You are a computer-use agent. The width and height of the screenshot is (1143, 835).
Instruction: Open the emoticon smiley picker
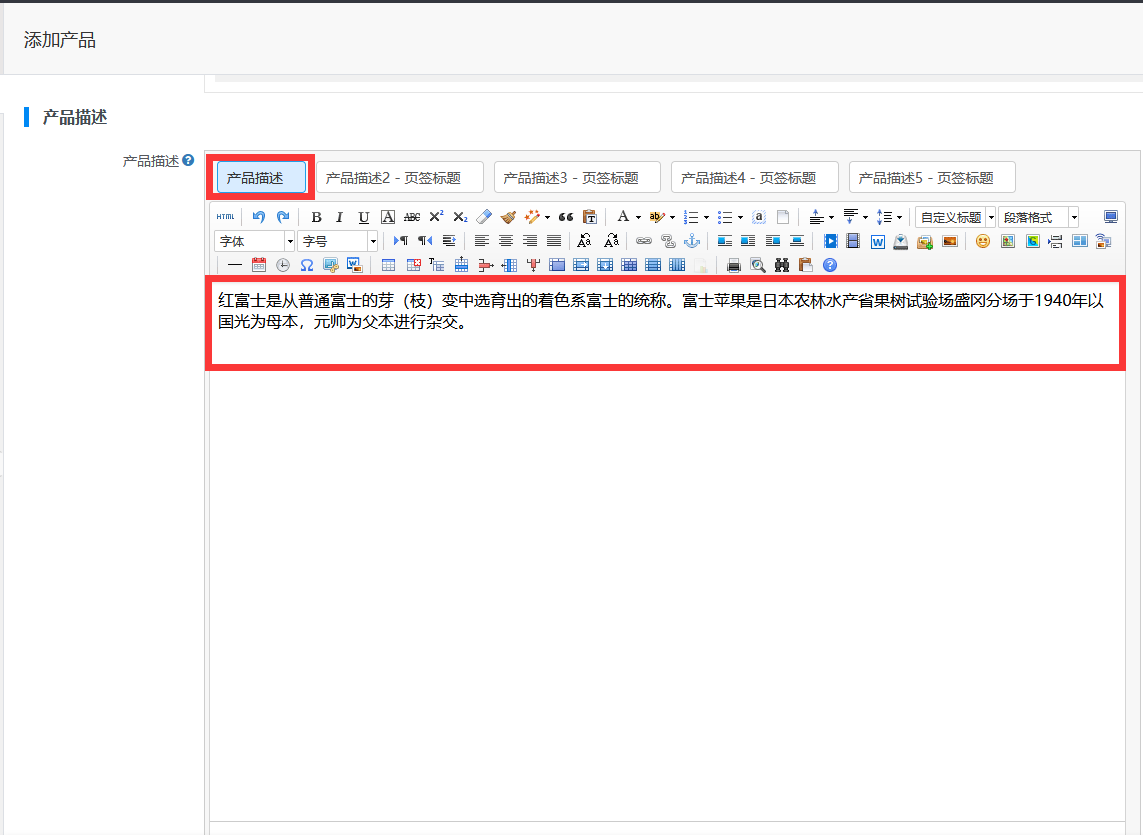click(983, 241)
